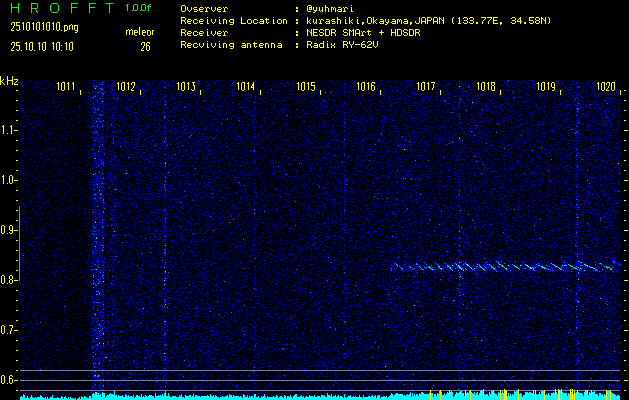Click the 1.0 kHz frequency label
Screen dimensions: 629x400
(7, 180)
